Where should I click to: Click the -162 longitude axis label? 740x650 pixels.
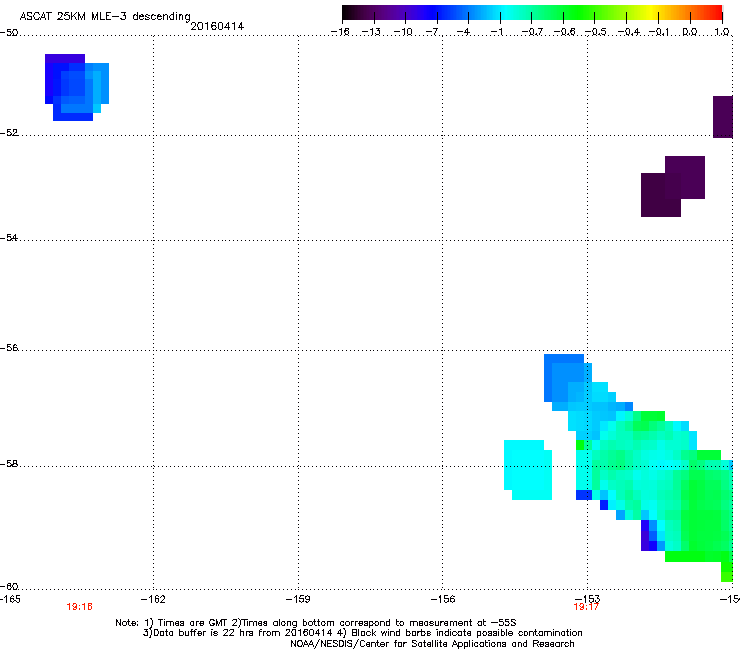tap(153, 599)
